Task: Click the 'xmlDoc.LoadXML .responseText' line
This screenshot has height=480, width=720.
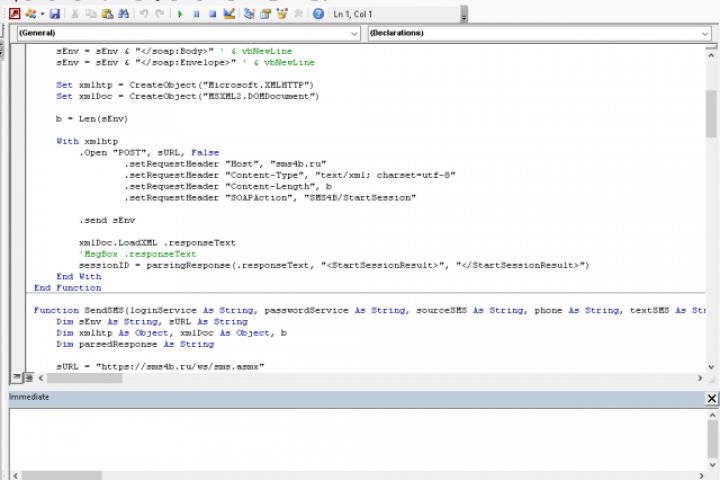Action: tap(157, 243)
